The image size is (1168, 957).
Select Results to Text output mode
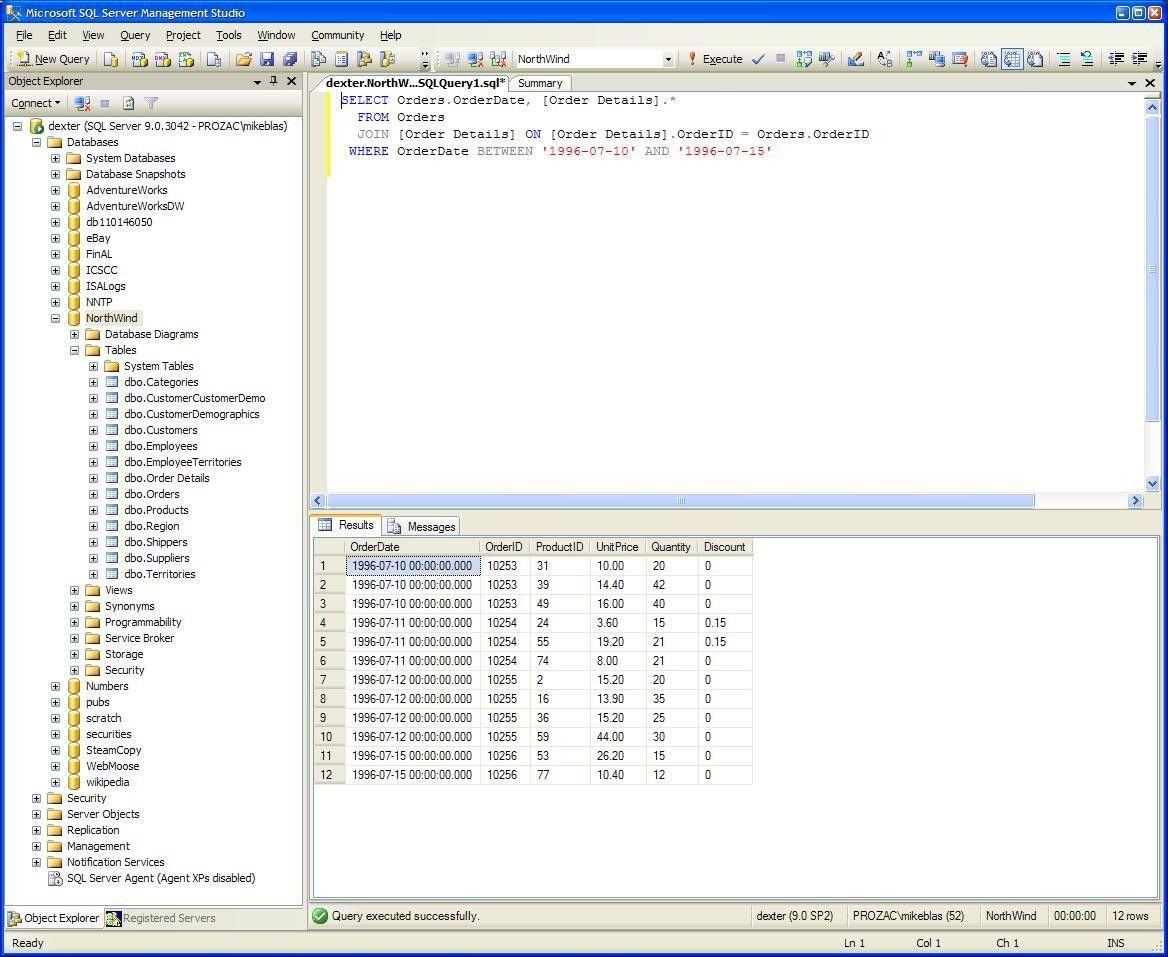click(989, 59)
